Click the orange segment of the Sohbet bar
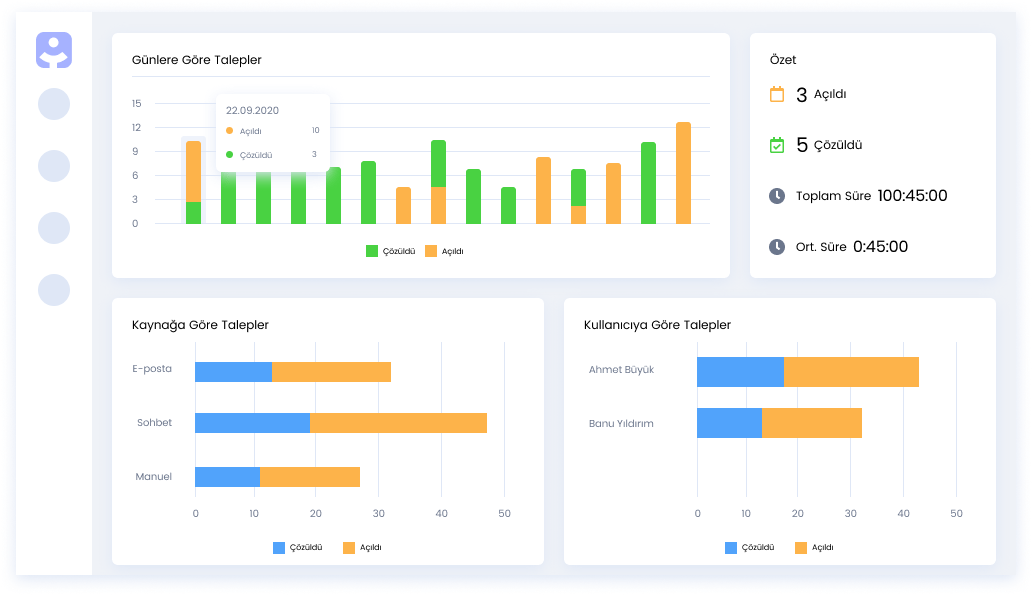 point(398,422)
